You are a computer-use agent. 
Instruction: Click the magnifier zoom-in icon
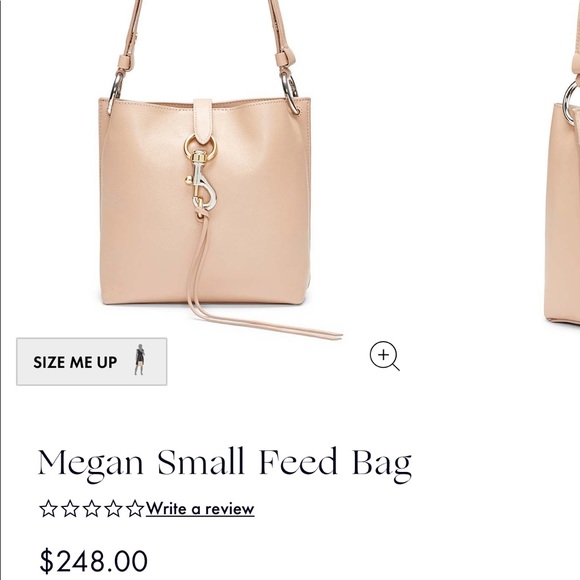coord(384,356)
